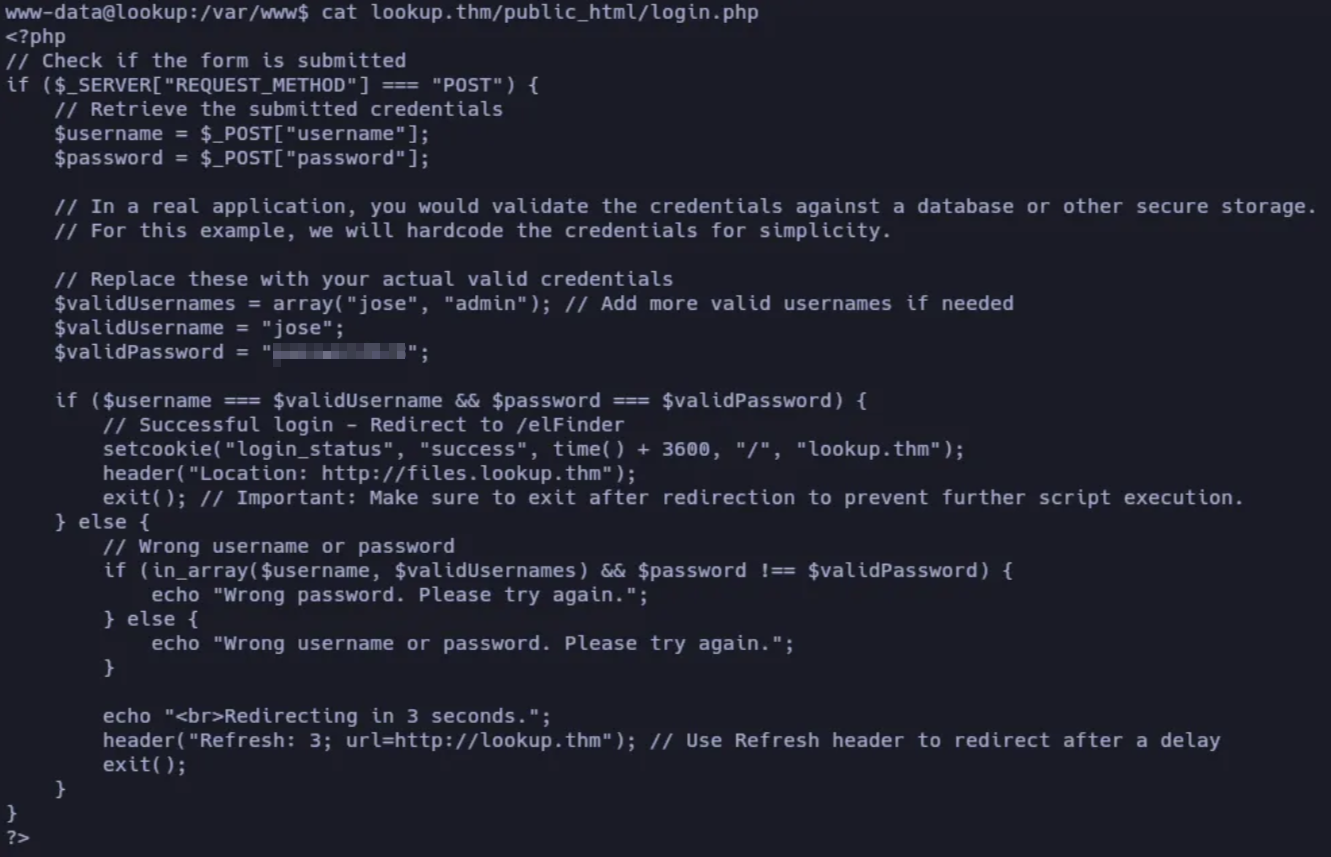Click the closing ?> tag
This screenshot has height=857, width=1331.
point(18,837)
